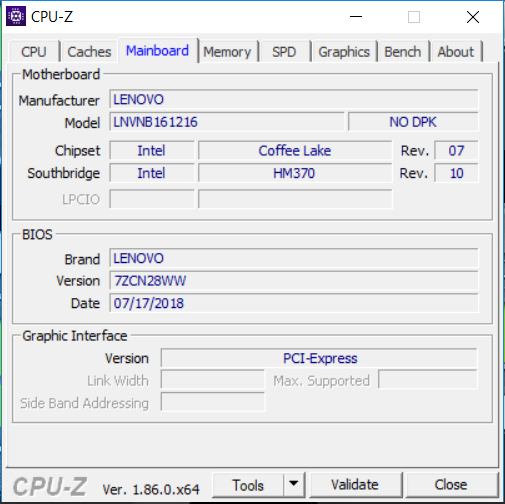The width and height of the screenshot is (505, 504).
Task: Go to the Bench tab
Action: [x=403, y=52]
